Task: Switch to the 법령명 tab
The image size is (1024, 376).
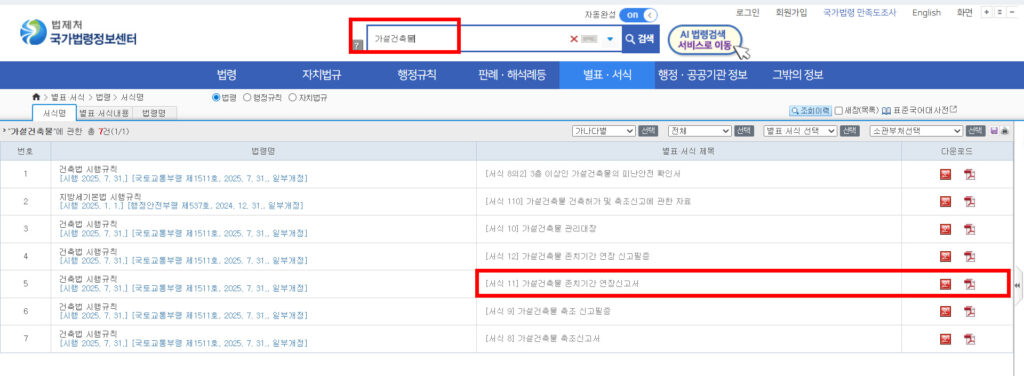Action: tap(154, 113)
